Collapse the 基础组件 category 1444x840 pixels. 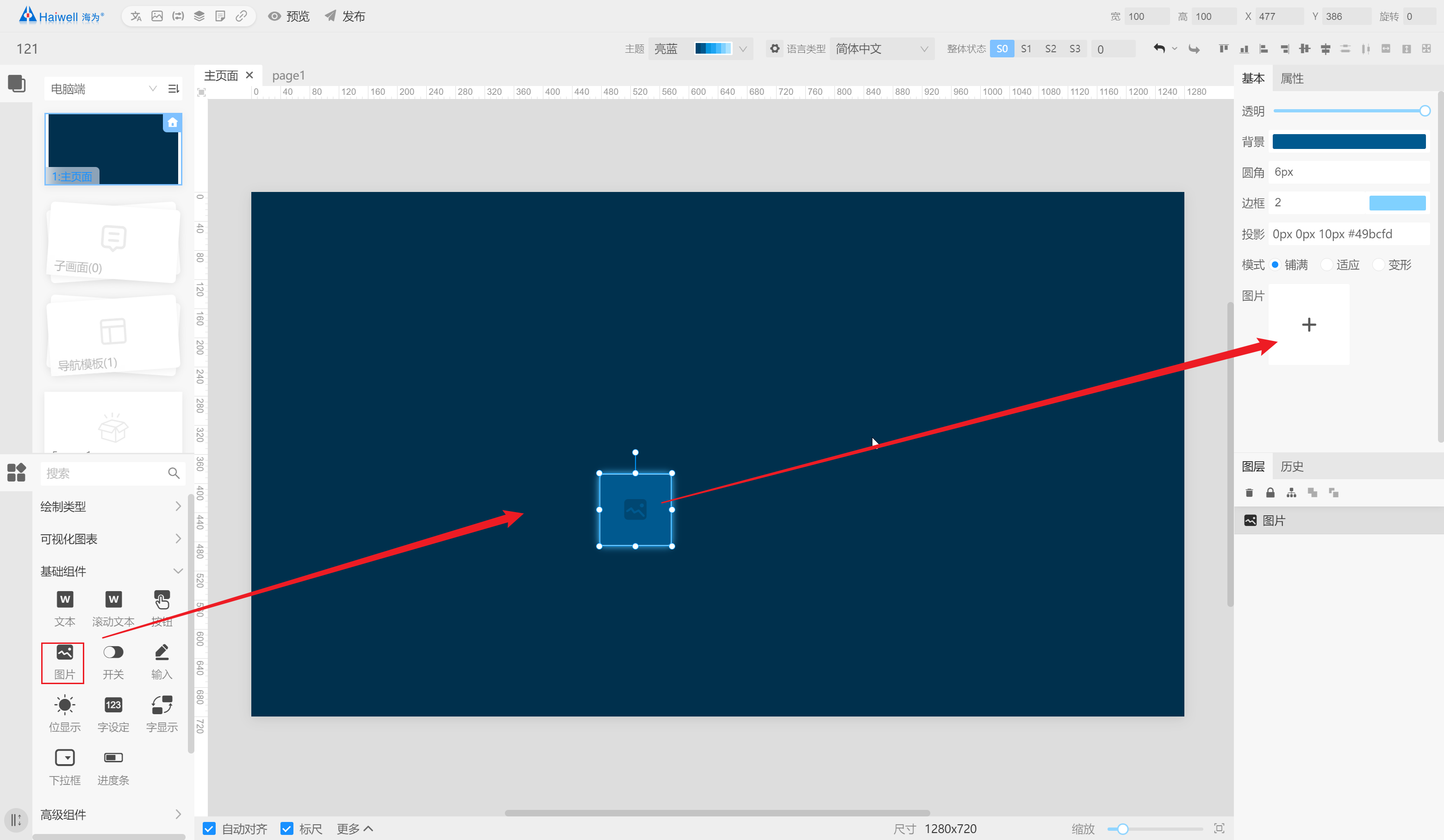click(111, 571)
